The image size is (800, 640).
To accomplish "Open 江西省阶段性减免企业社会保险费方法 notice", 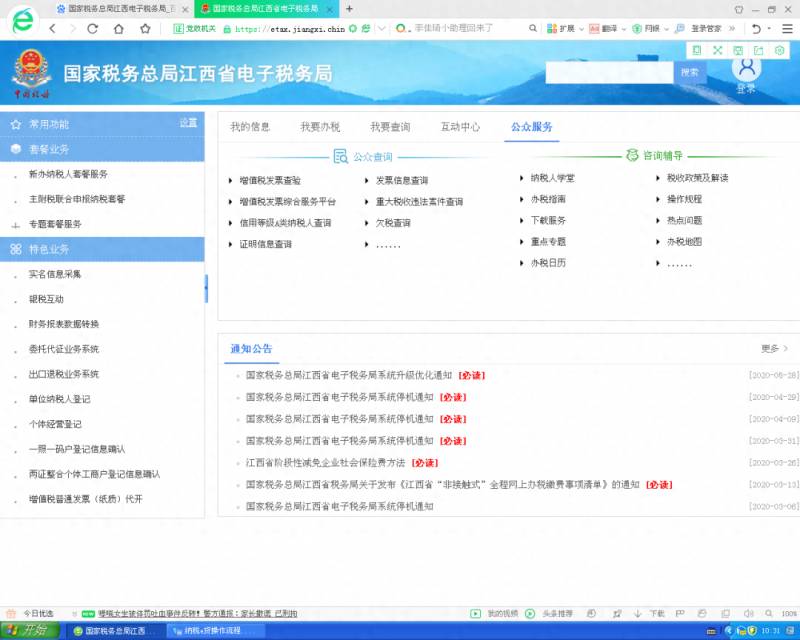I will coord(326,462).
